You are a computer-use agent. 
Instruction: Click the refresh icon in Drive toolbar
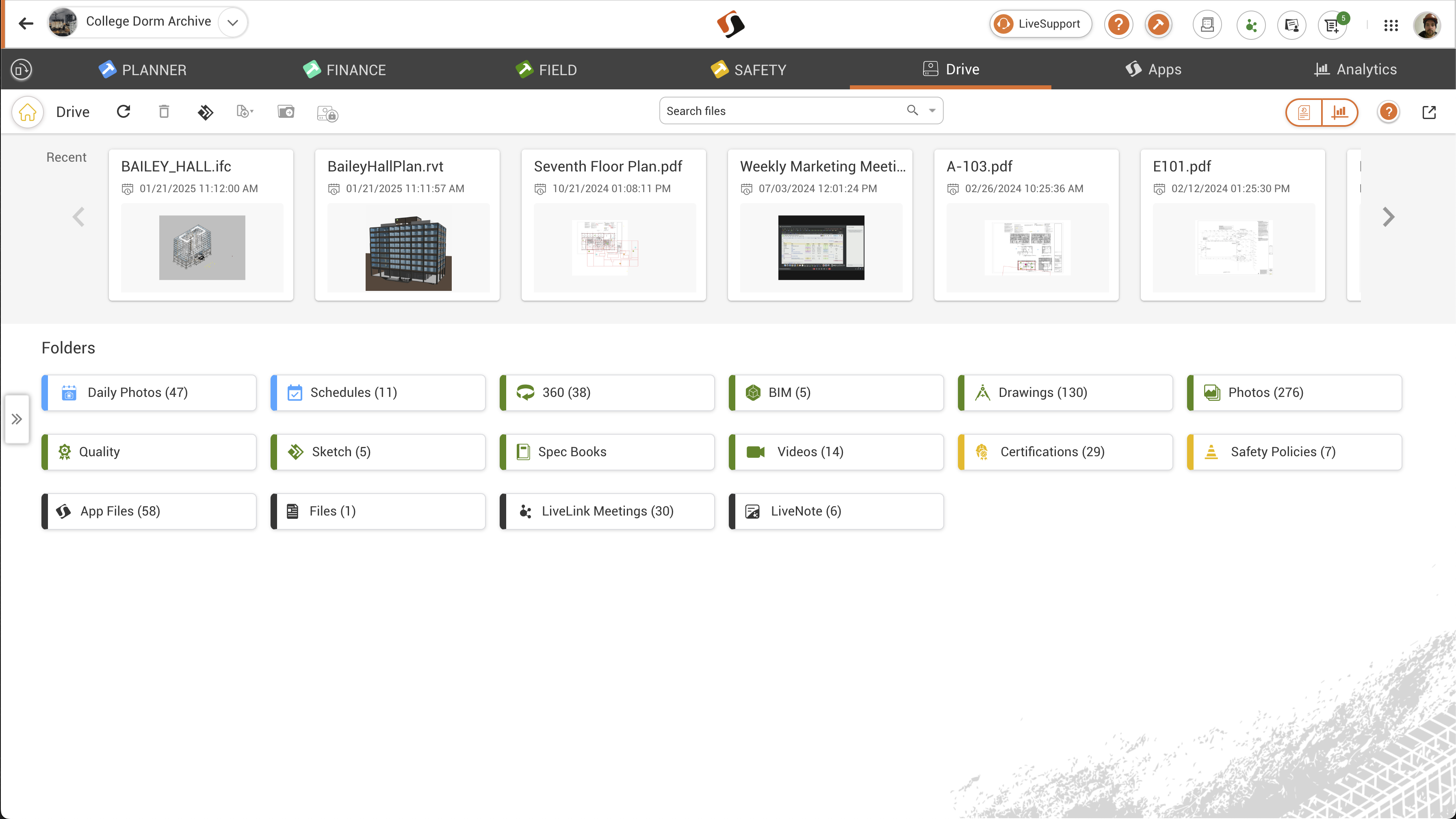(123, 111)
